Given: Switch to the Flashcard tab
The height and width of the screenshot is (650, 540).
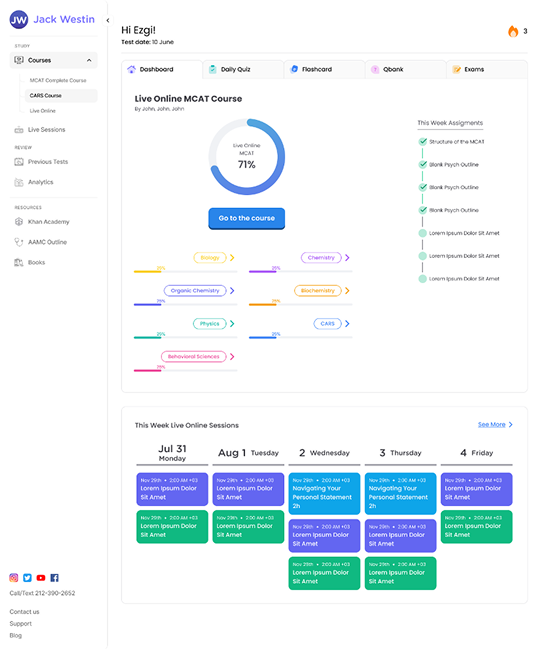Looking at the screenshot, I should 324,70.
